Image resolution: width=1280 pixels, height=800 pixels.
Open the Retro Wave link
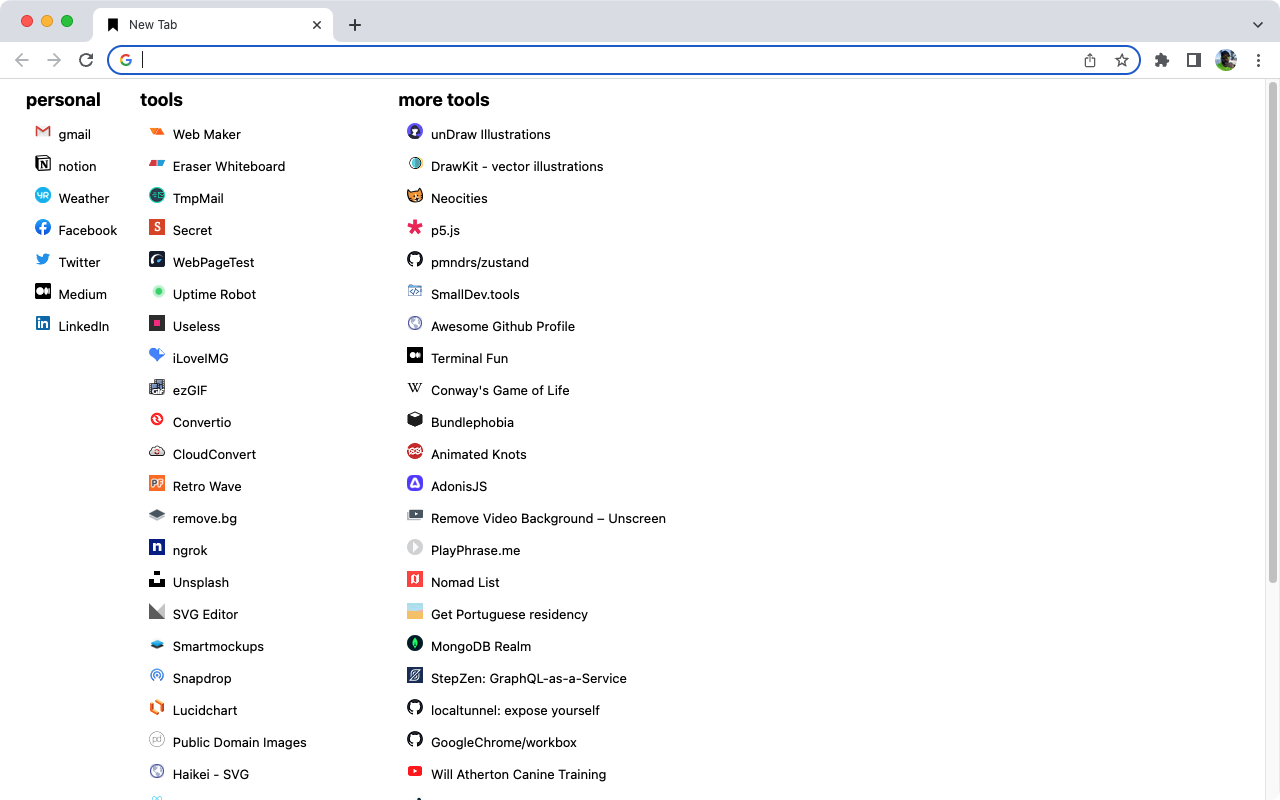point(207,486)
